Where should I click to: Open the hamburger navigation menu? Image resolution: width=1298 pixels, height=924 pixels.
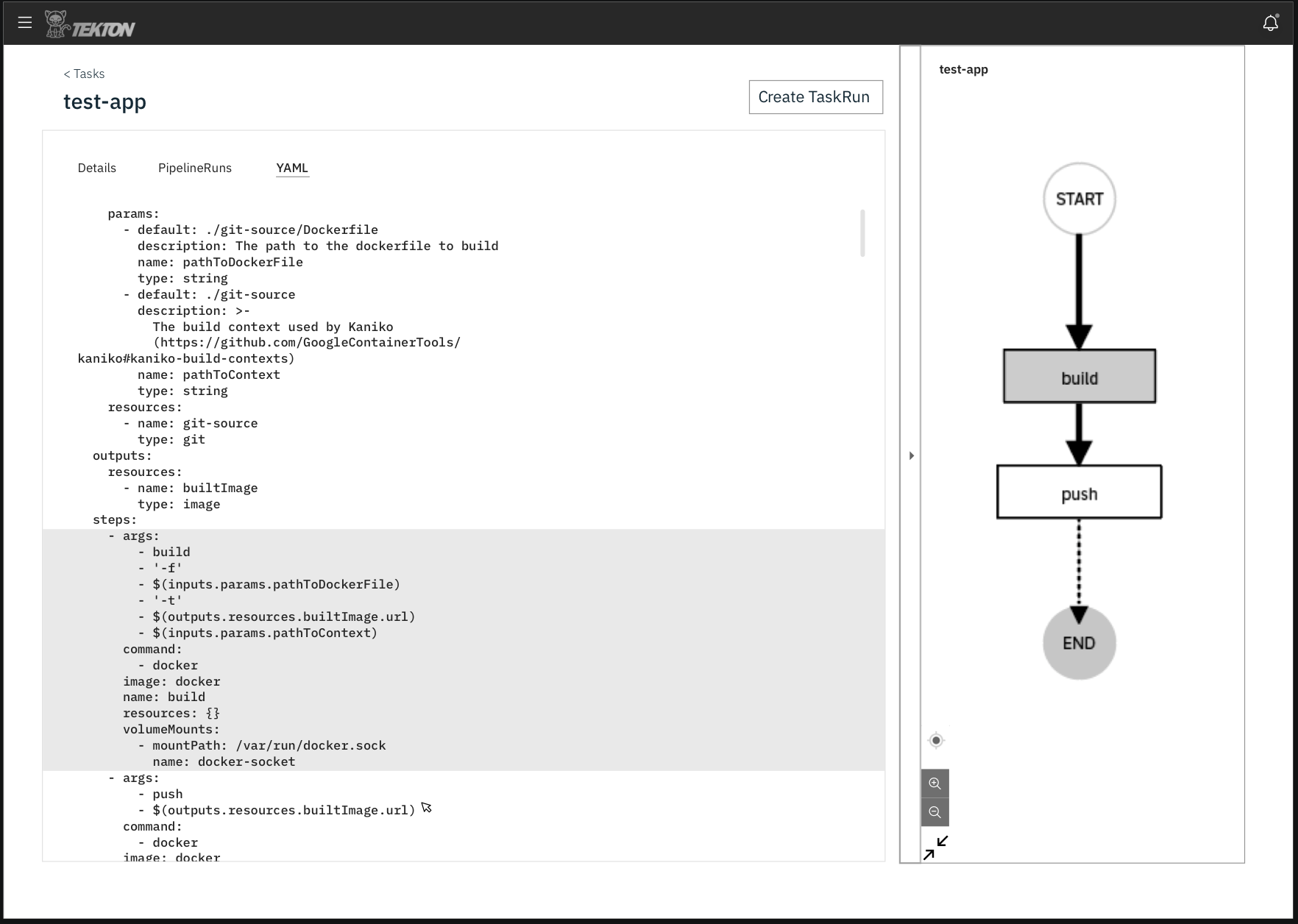[25, 22]
